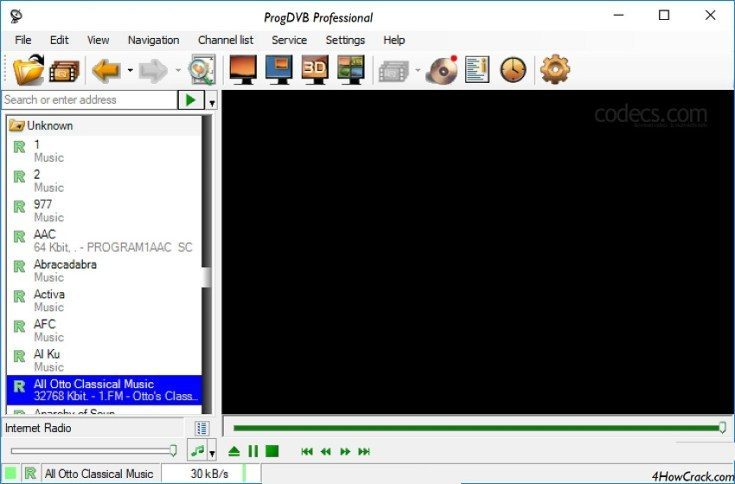Open the File menu

coord(23,40)
